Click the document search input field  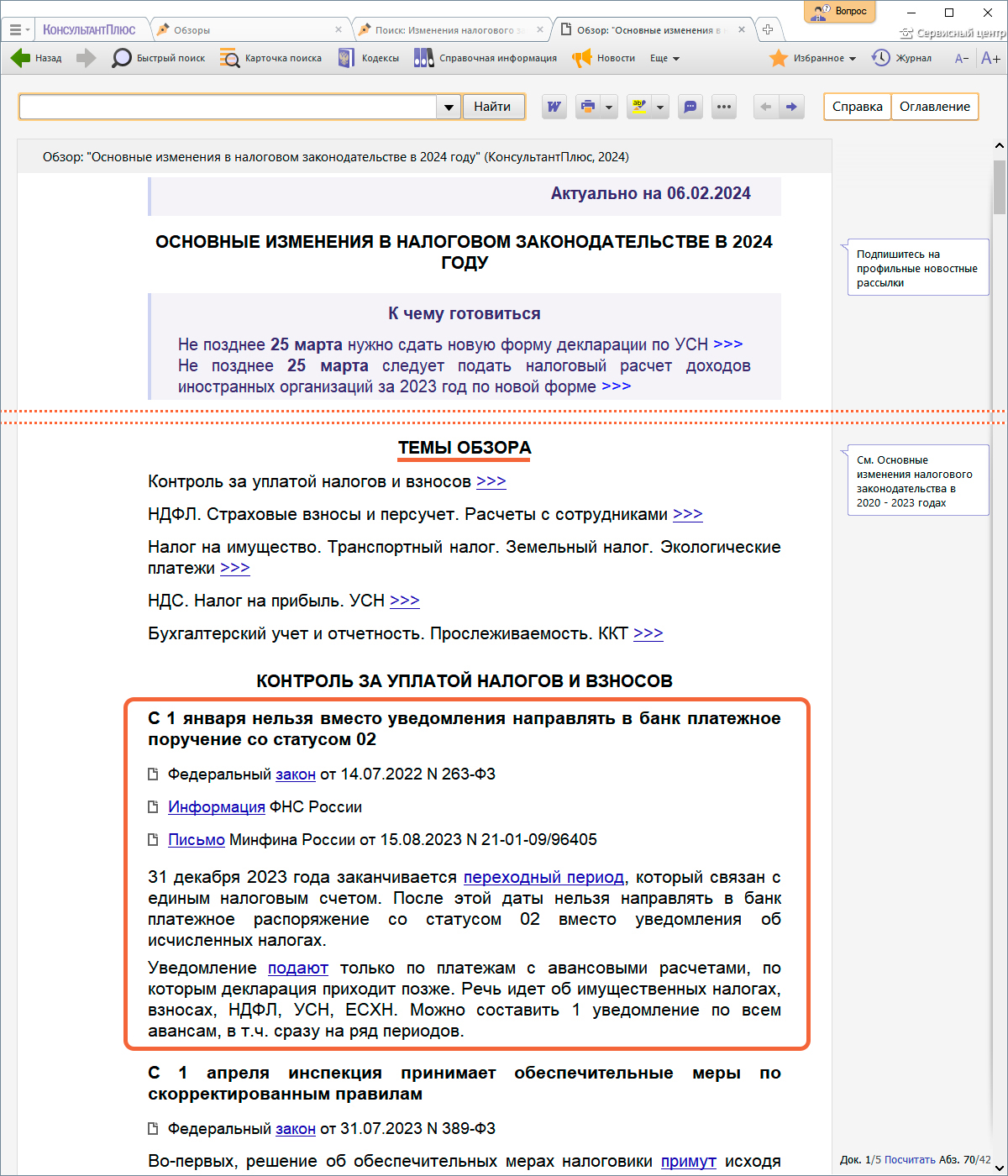pos(228,107)
